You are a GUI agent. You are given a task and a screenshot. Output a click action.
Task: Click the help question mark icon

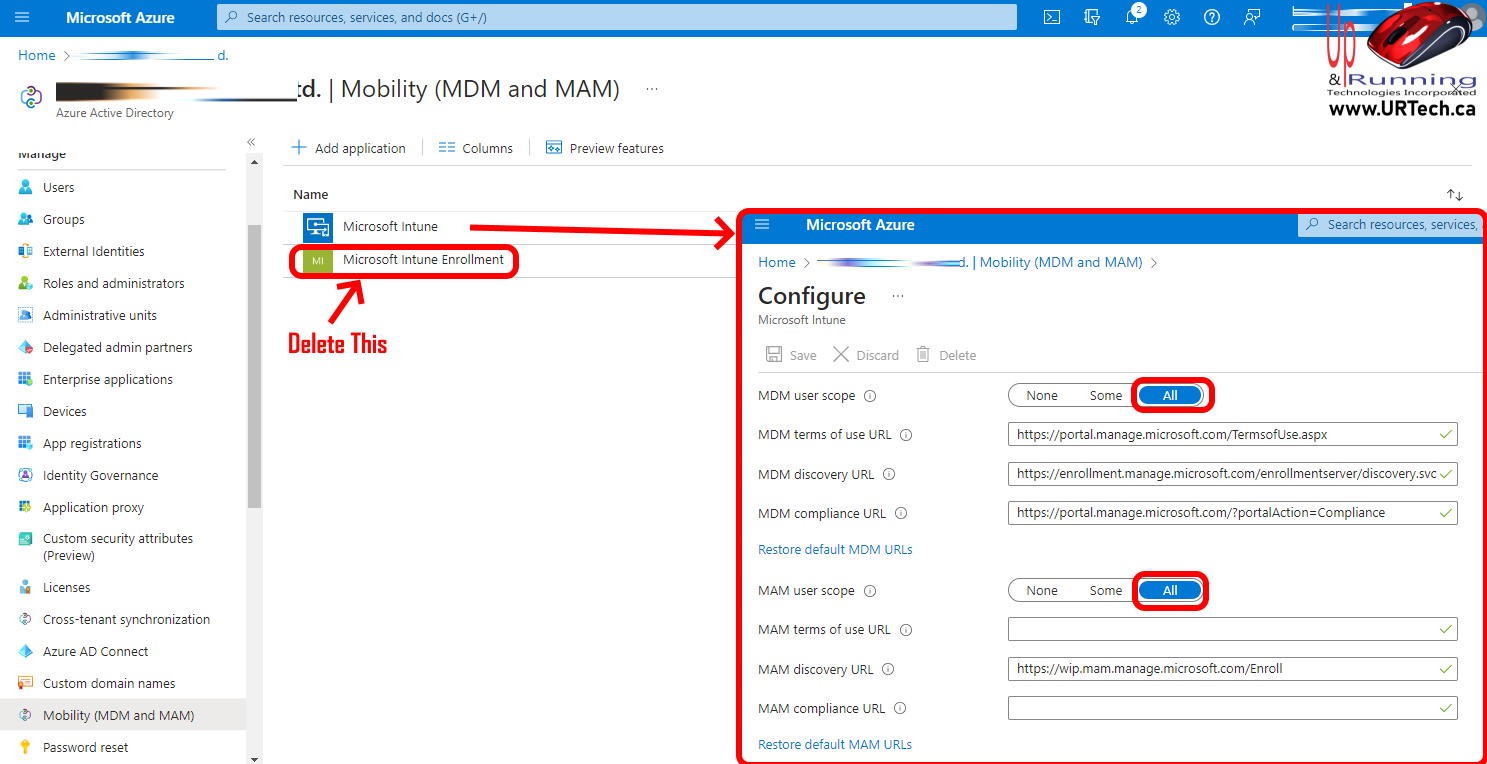point(1212,17)
